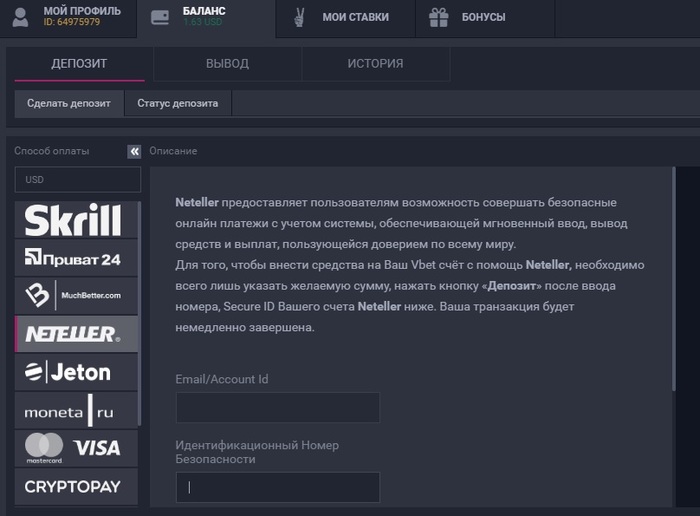Screen dimensions: 700x516
Task: Select Mastercard Visa payment method
Action: [x=76, y=448]
